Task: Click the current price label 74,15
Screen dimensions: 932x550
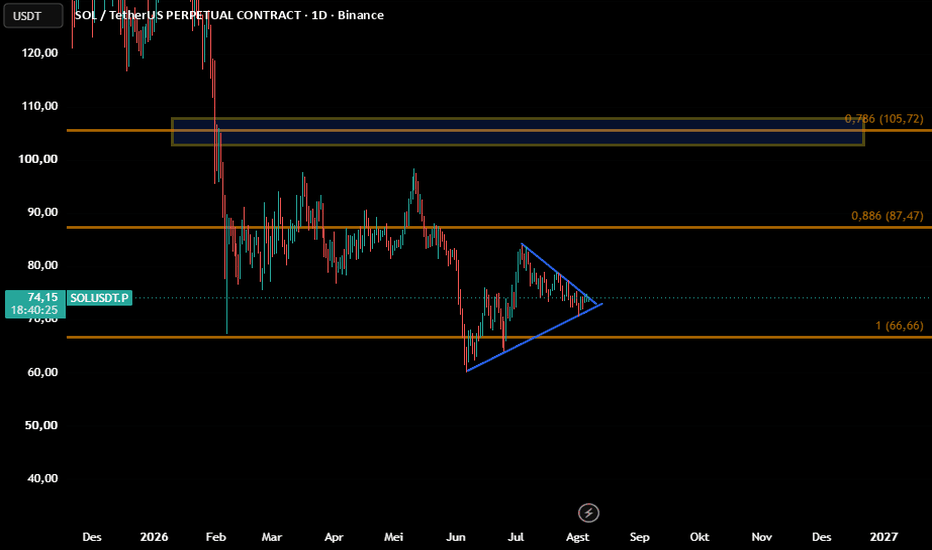Action: click(43, 297)
